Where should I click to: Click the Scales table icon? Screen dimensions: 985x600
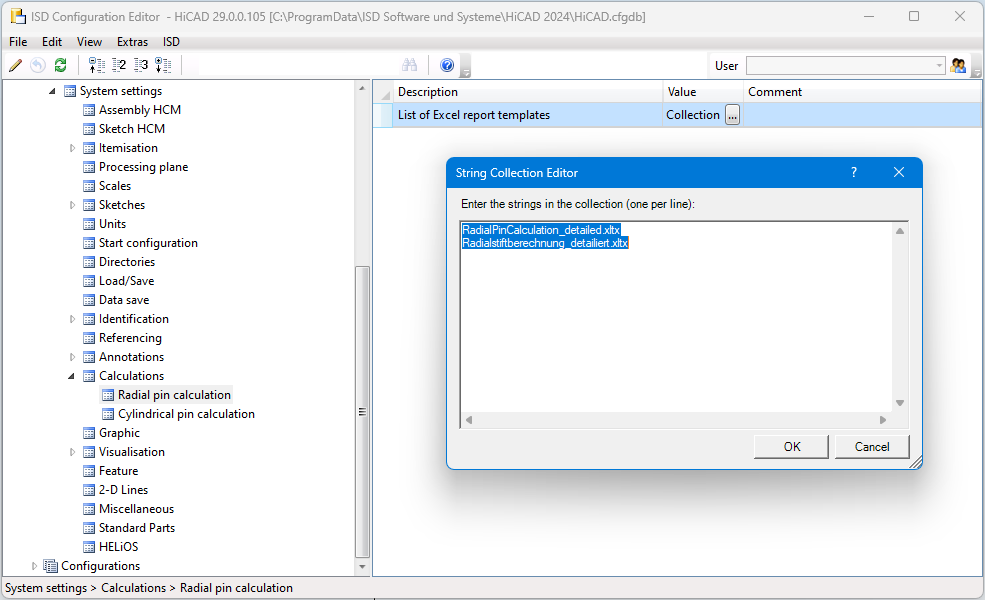tap(89, 187)
